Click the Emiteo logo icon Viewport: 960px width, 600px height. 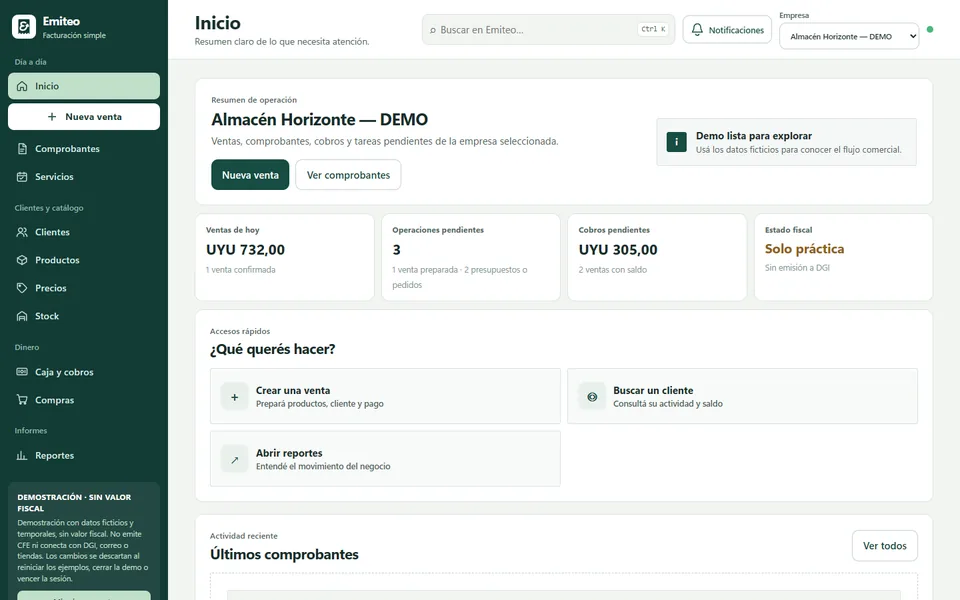pyautogui.click(x=24, y=27)
